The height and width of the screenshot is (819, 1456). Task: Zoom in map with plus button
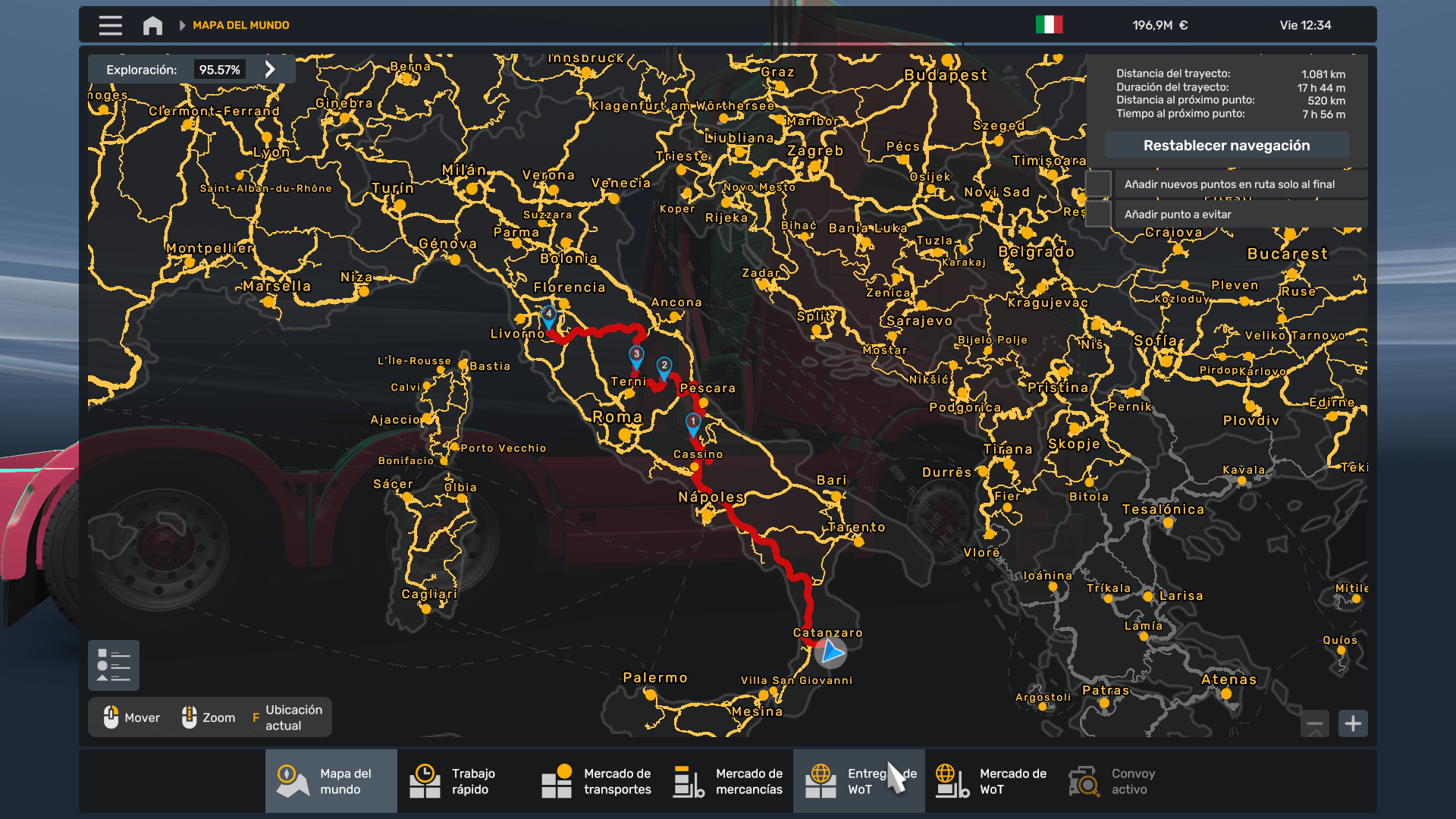[x=1353, y=723]
